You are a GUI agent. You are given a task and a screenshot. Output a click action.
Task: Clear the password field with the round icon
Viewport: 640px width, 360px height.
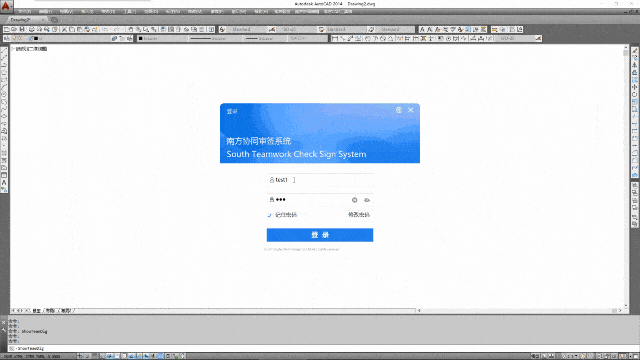(x=354, y=200)
